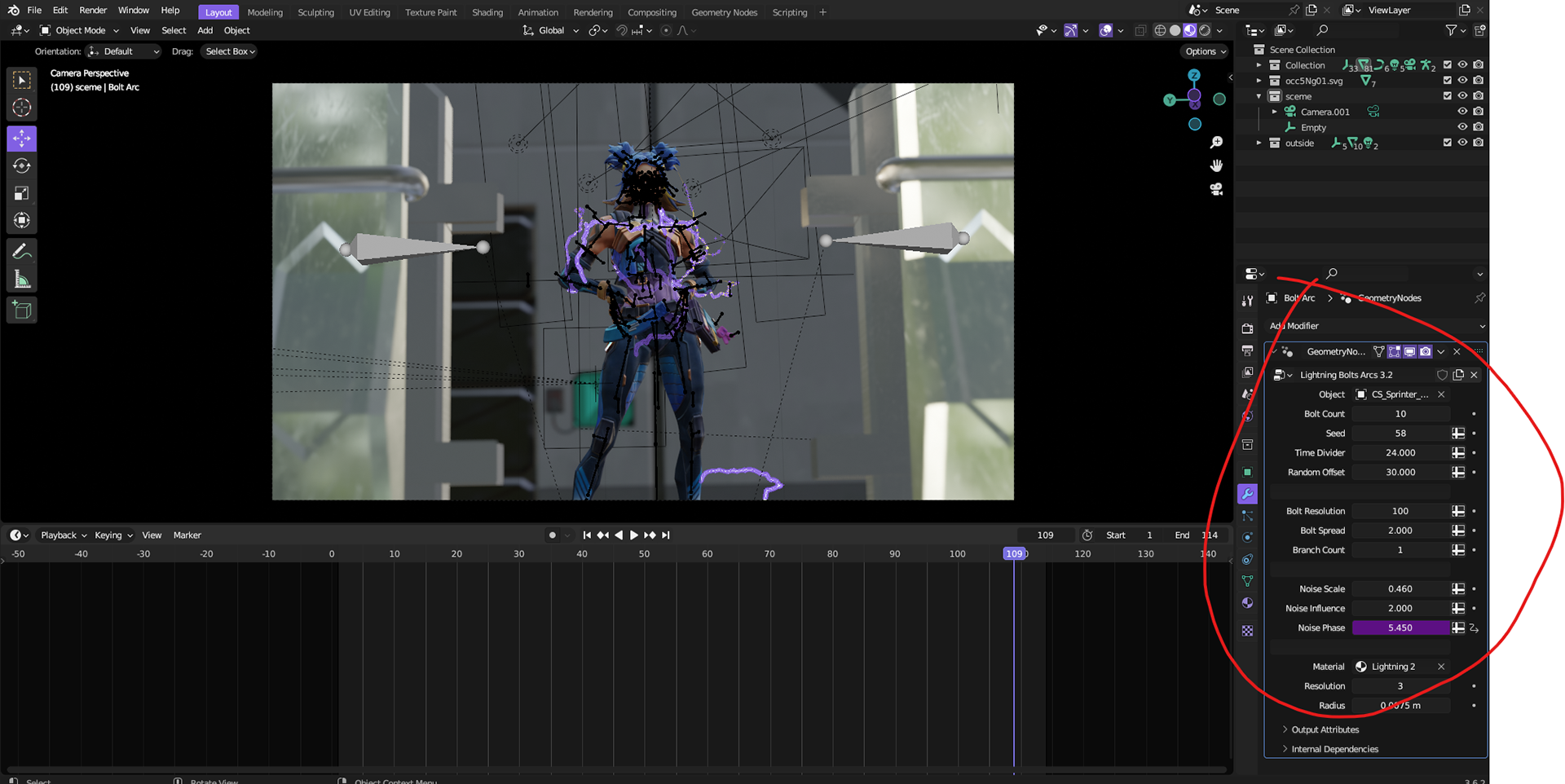
Task: Remove the Lightning 2 material assignment
Action: pos(1441,667)
